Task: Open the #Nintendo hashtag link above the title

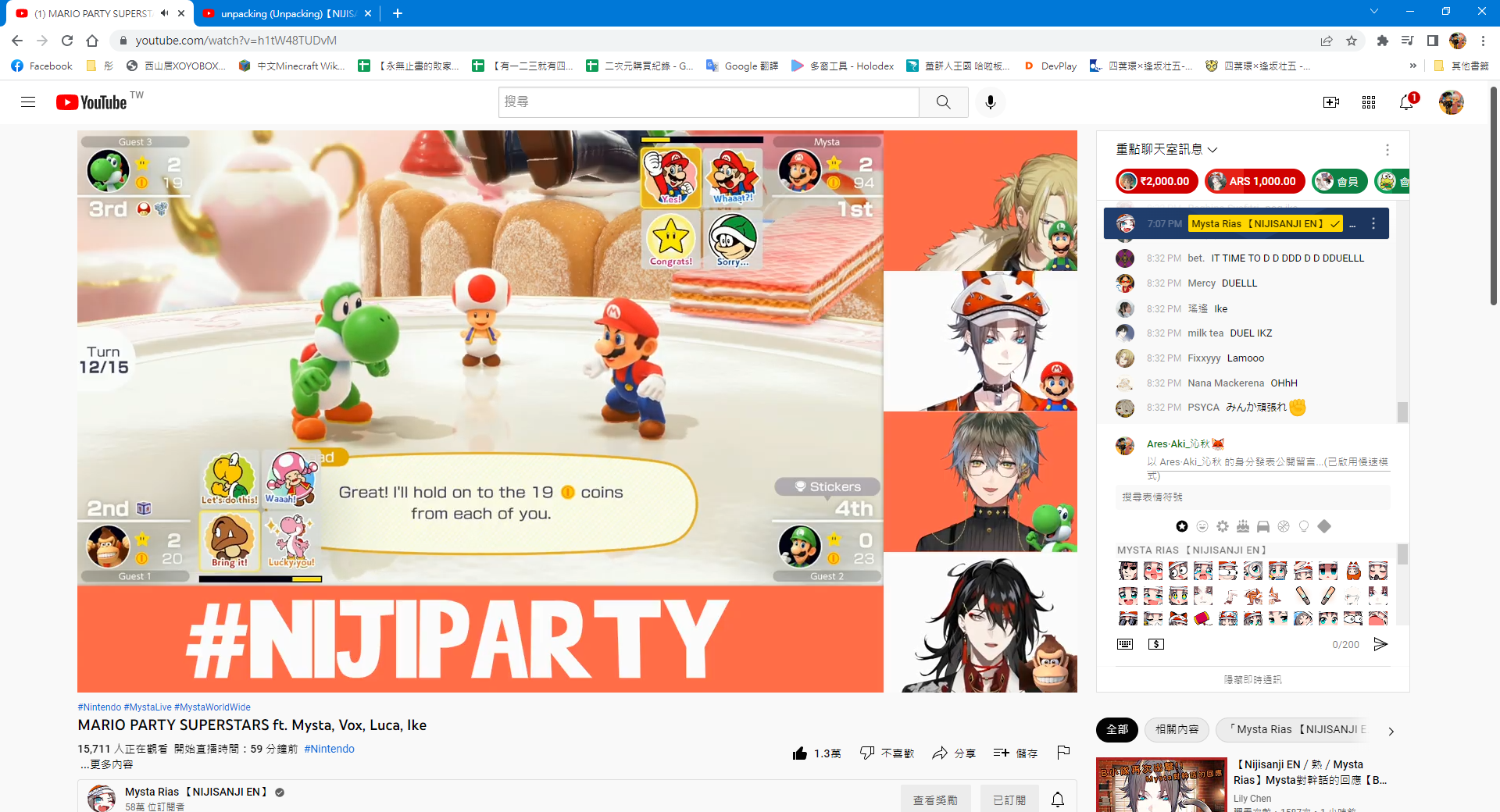Action: [99, 707]
